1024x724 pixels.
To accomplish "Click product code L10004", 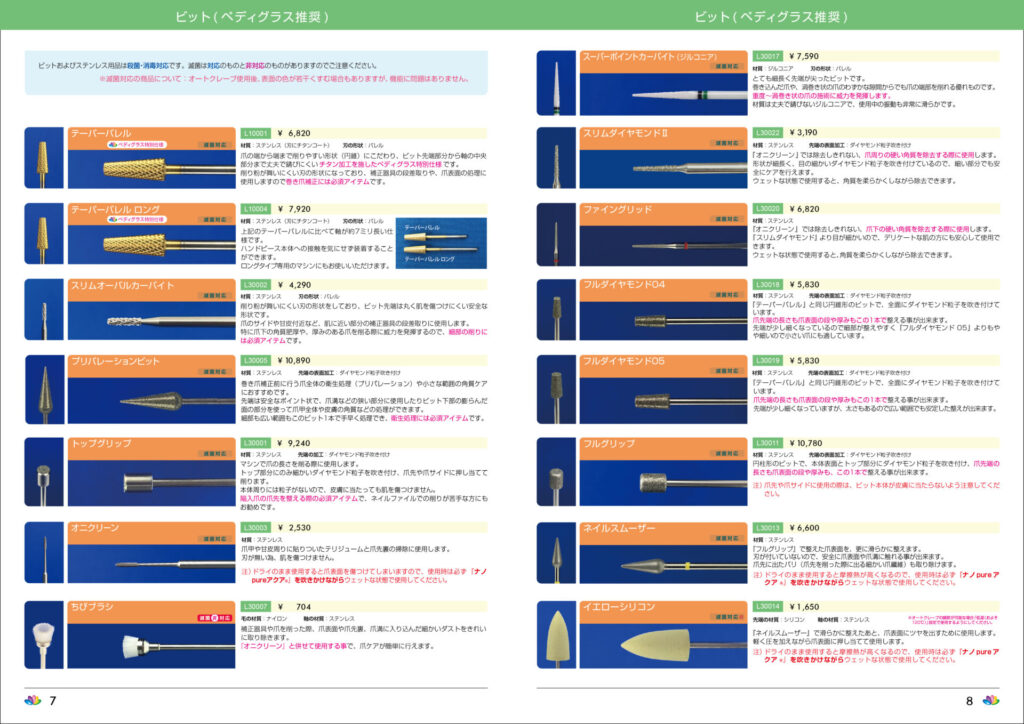I will (255, 209).
